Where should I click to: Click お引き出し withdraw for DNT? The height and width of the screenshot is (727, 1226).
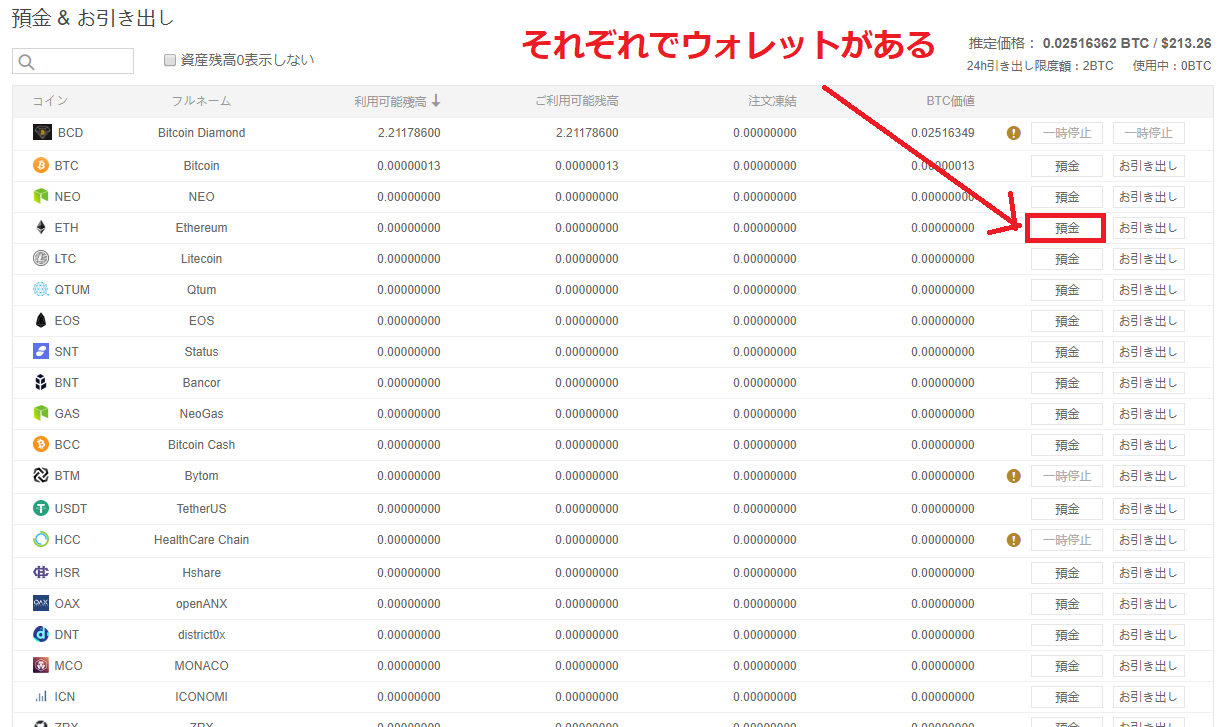[1149, 635]
